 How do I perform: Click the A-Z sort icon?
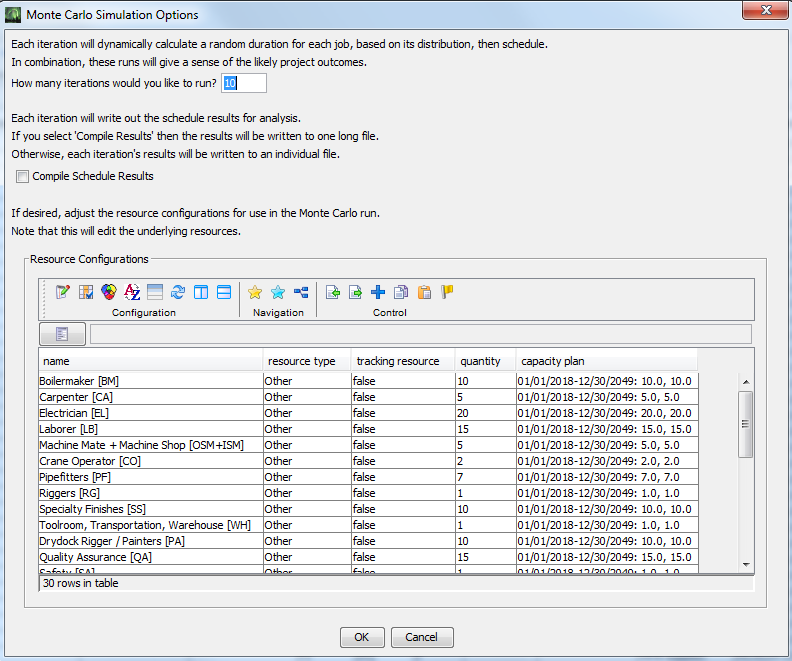132,292
